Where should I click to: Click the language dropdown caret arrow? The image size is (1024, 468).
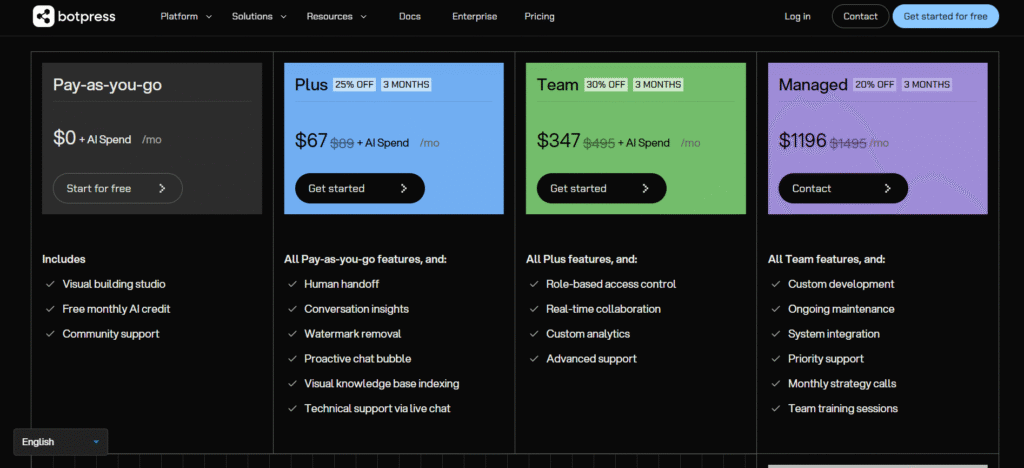tap(96, 442)
